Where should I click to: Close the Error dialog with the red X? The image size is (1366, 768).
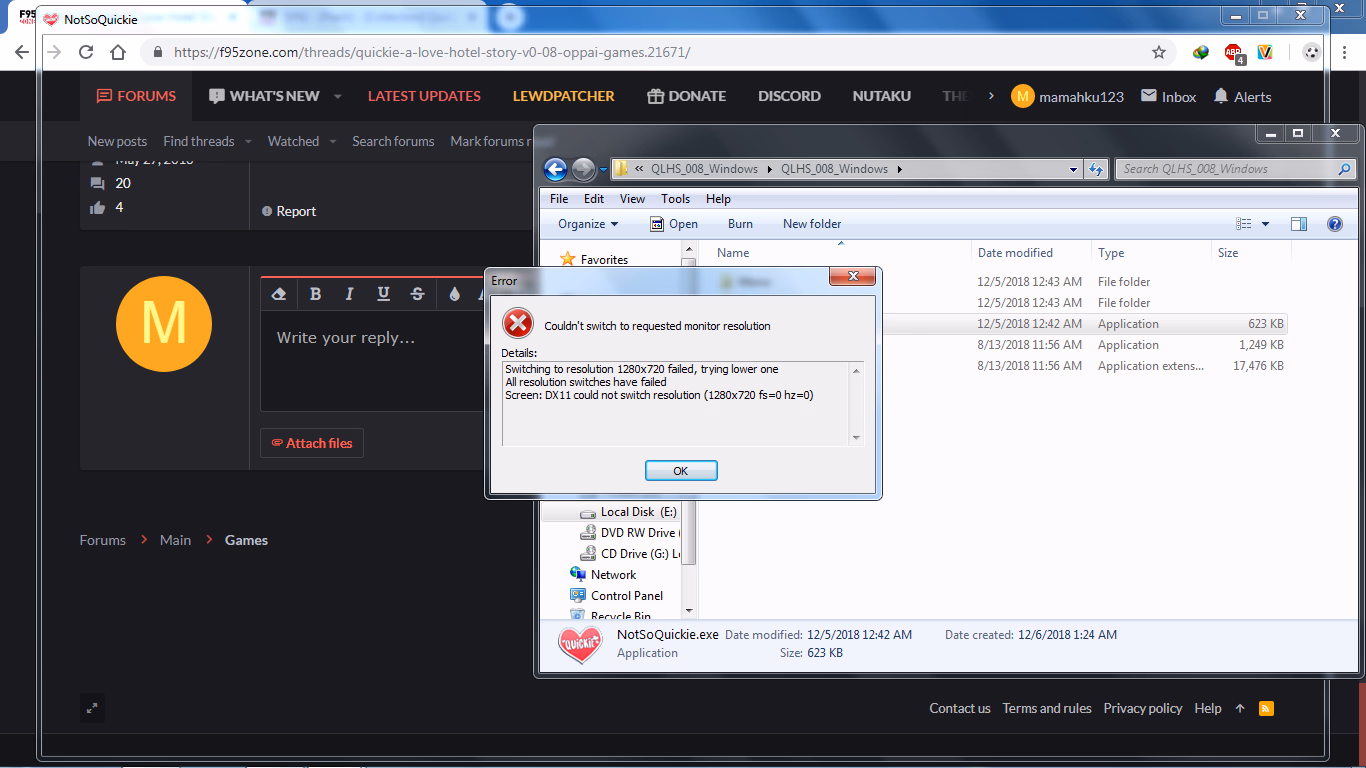tap(853, 277)
